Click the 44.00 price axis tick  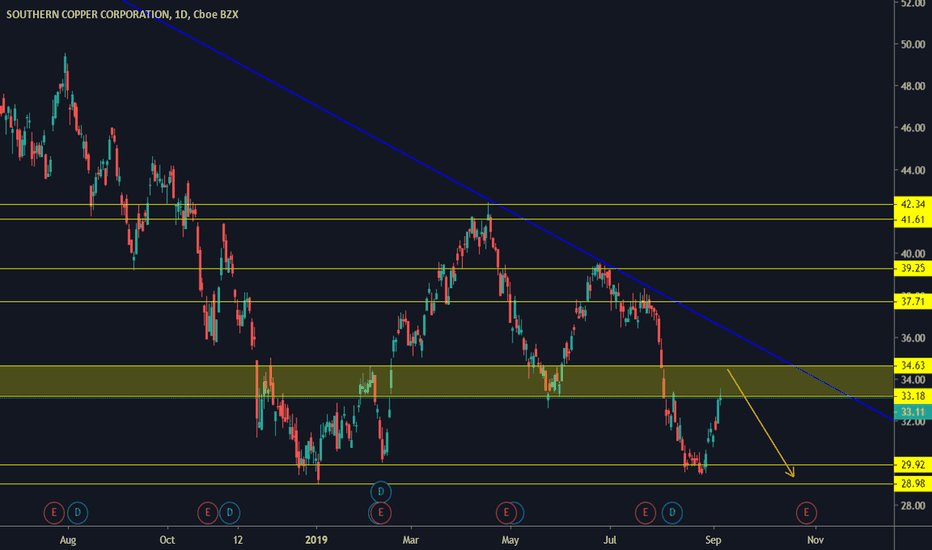[x=913, y=170]
